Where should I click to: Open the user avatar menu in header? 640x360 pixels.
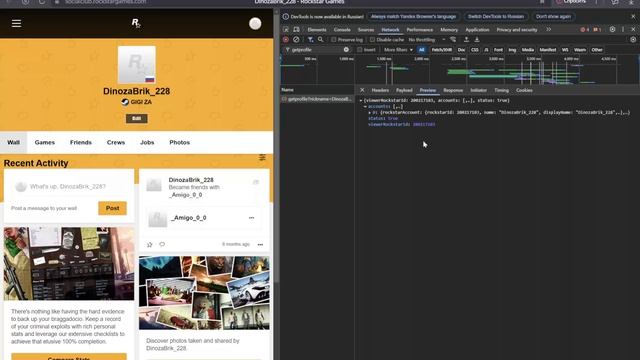coord(255,24)
